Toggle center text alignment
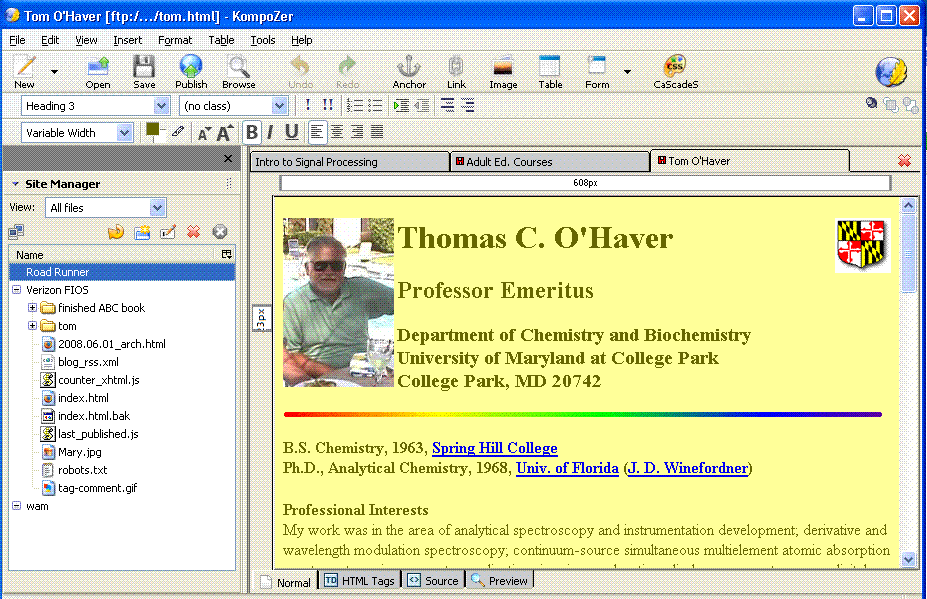The image size is (927, 599). coord(337,132)
